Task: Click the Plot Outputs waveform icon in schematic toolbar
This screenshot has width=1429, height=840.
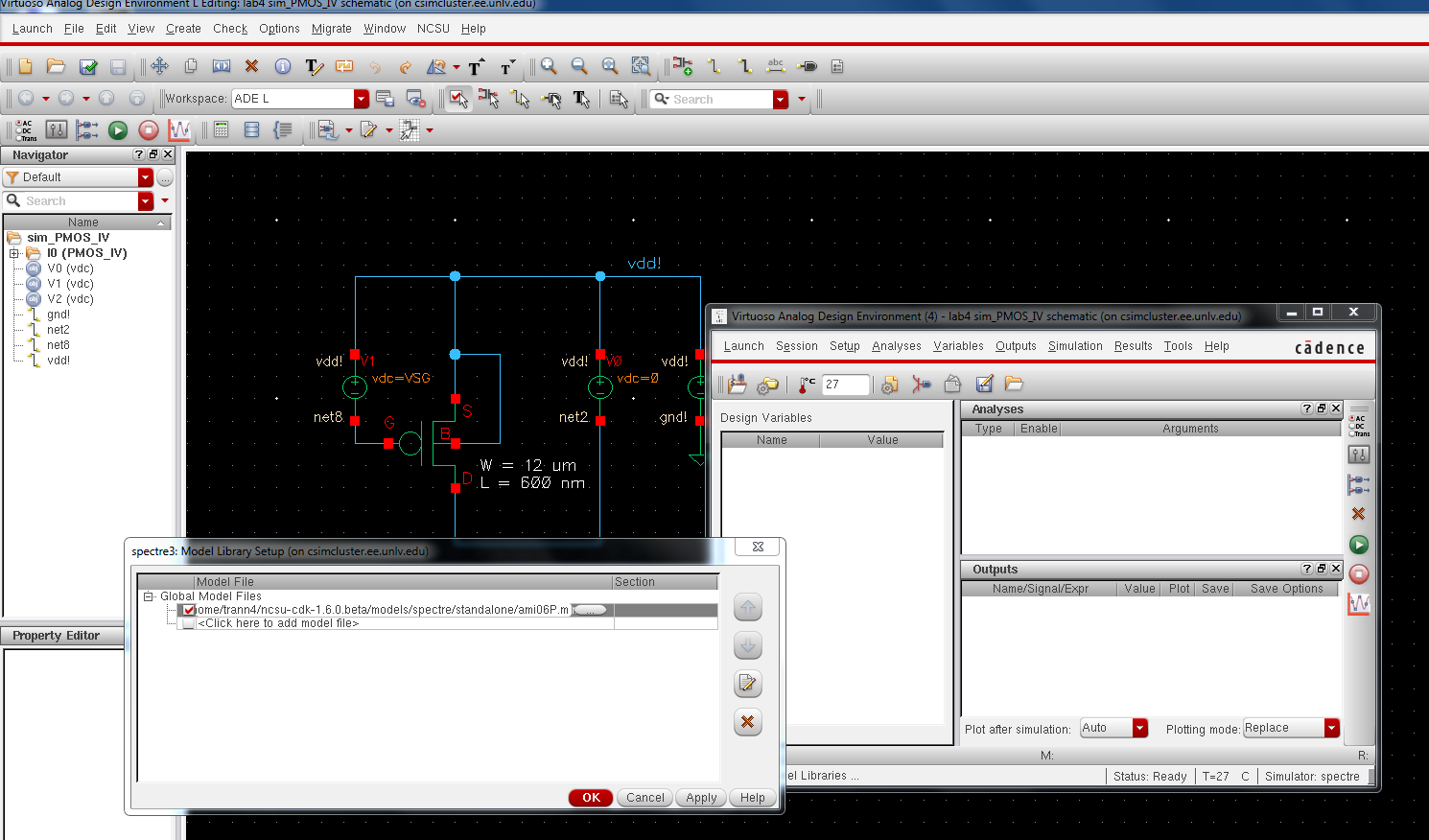Action: coord(179,130)
